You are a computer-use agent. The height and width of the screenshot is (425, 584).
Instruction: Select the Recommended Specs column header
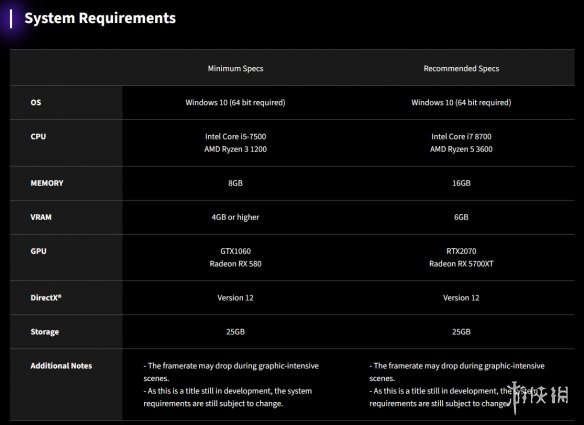461,69
